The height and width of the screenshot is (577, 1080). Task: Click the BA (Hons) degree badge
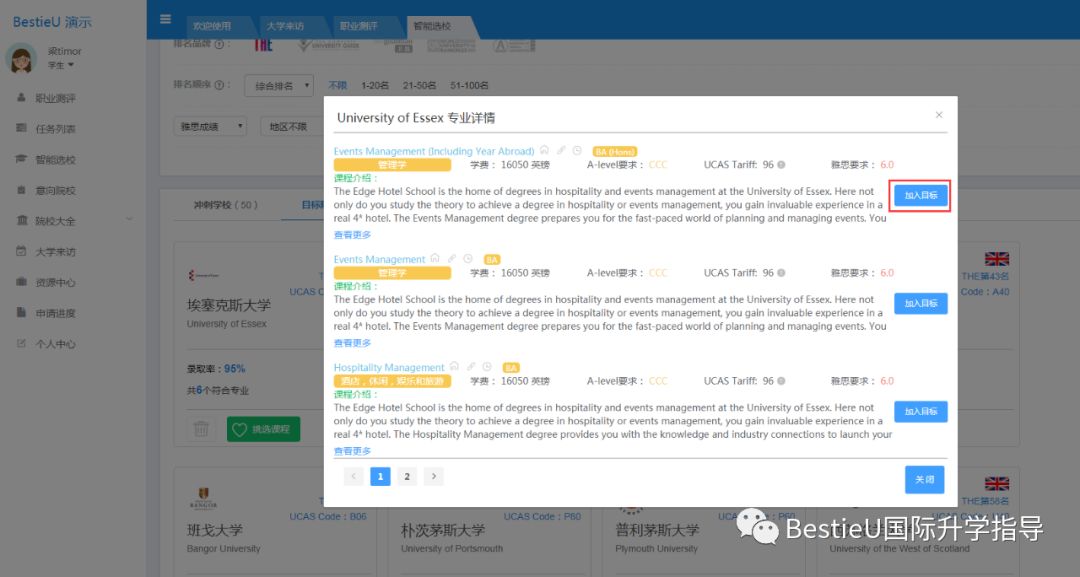[x=614, y=151]
